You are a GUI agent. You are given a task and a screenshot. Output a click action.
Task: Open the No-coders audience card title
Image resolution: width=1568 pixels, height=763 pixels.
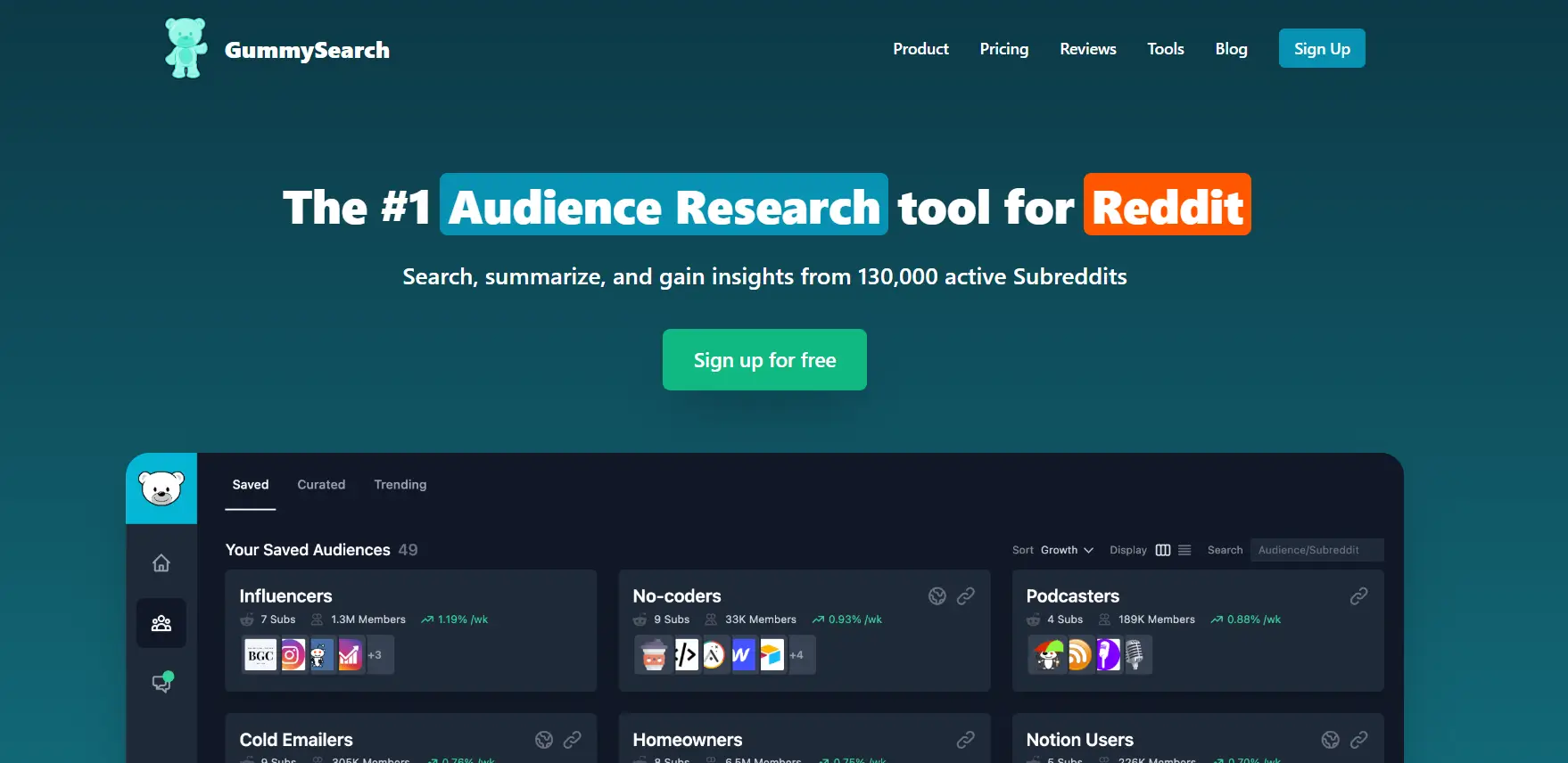[x=677, y=596]
